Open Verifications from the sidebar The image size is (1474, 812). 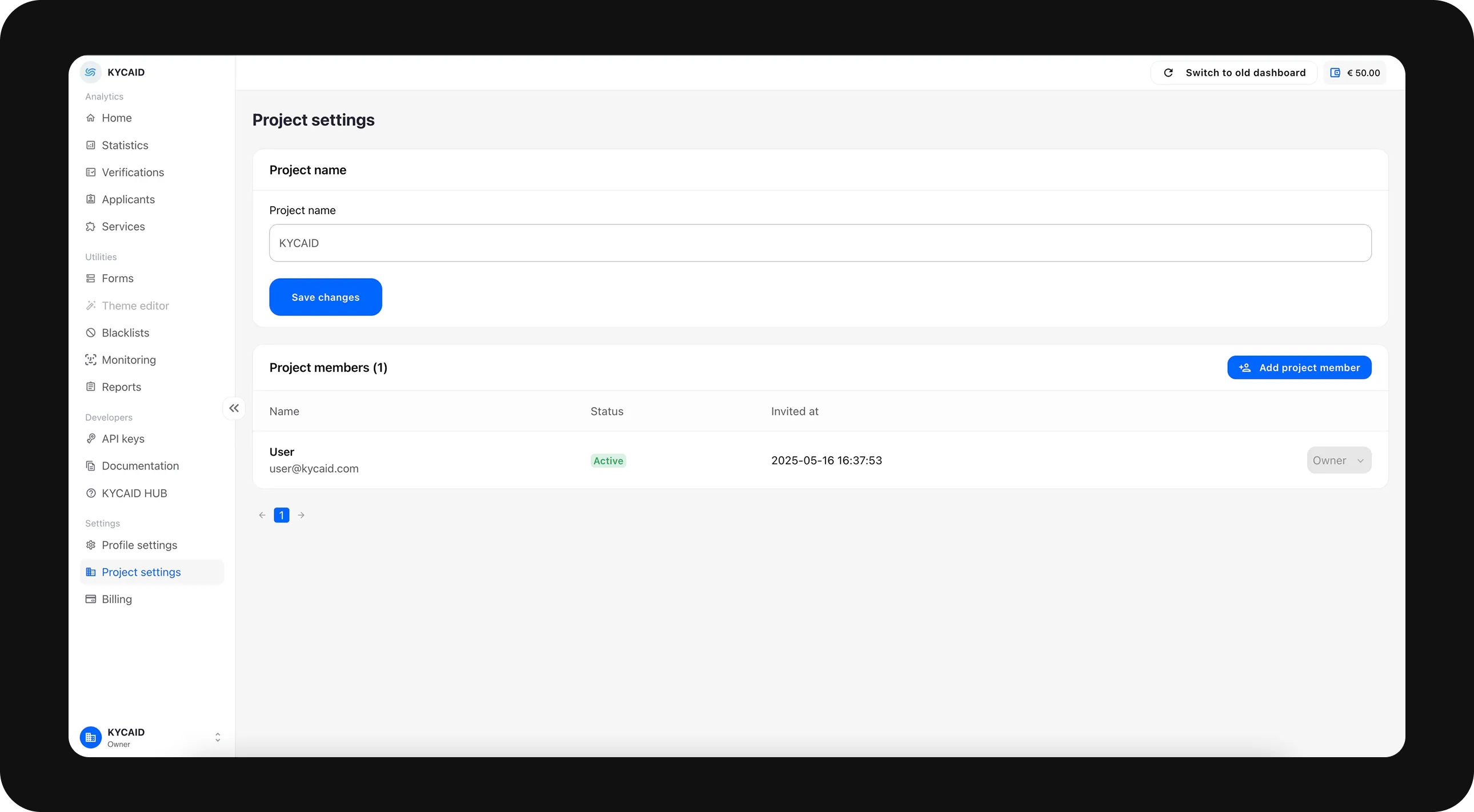133,172
